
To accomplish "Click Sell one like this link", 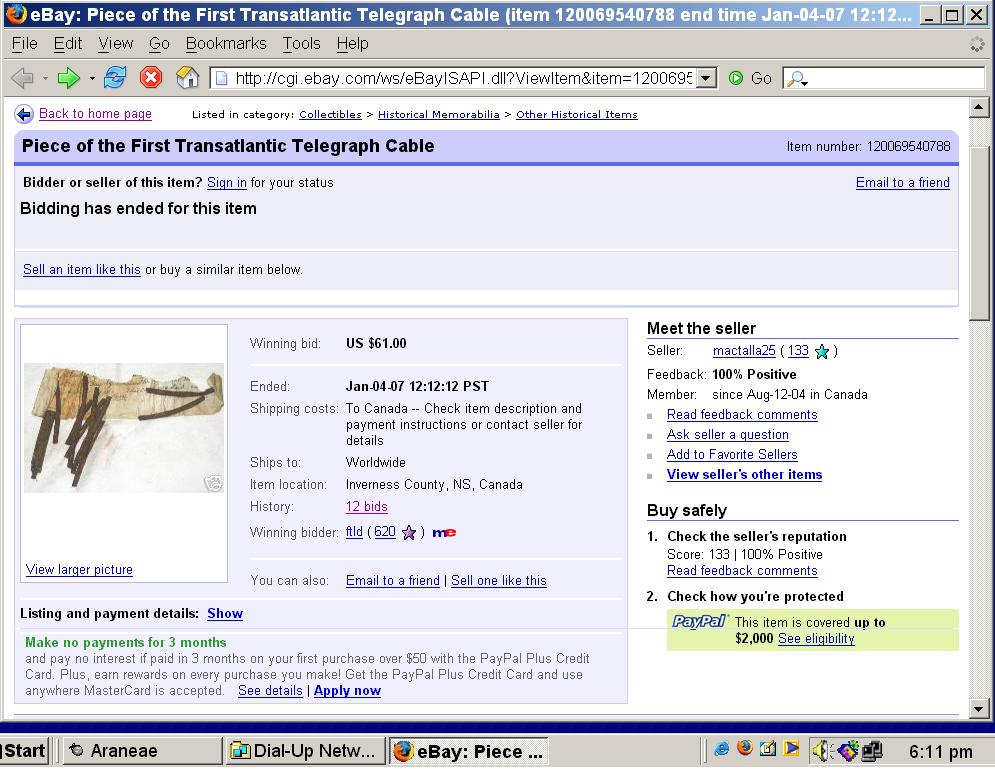I will (x=499, y=581).
